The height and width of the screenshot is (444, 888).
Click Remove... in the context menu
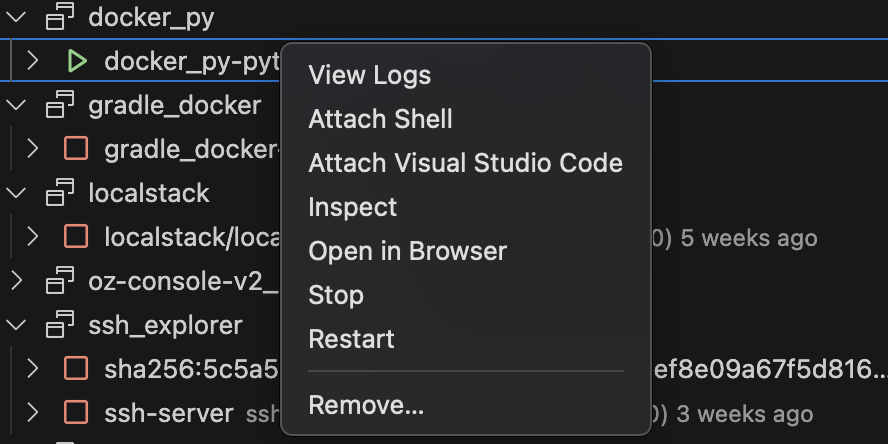point(366,405)
